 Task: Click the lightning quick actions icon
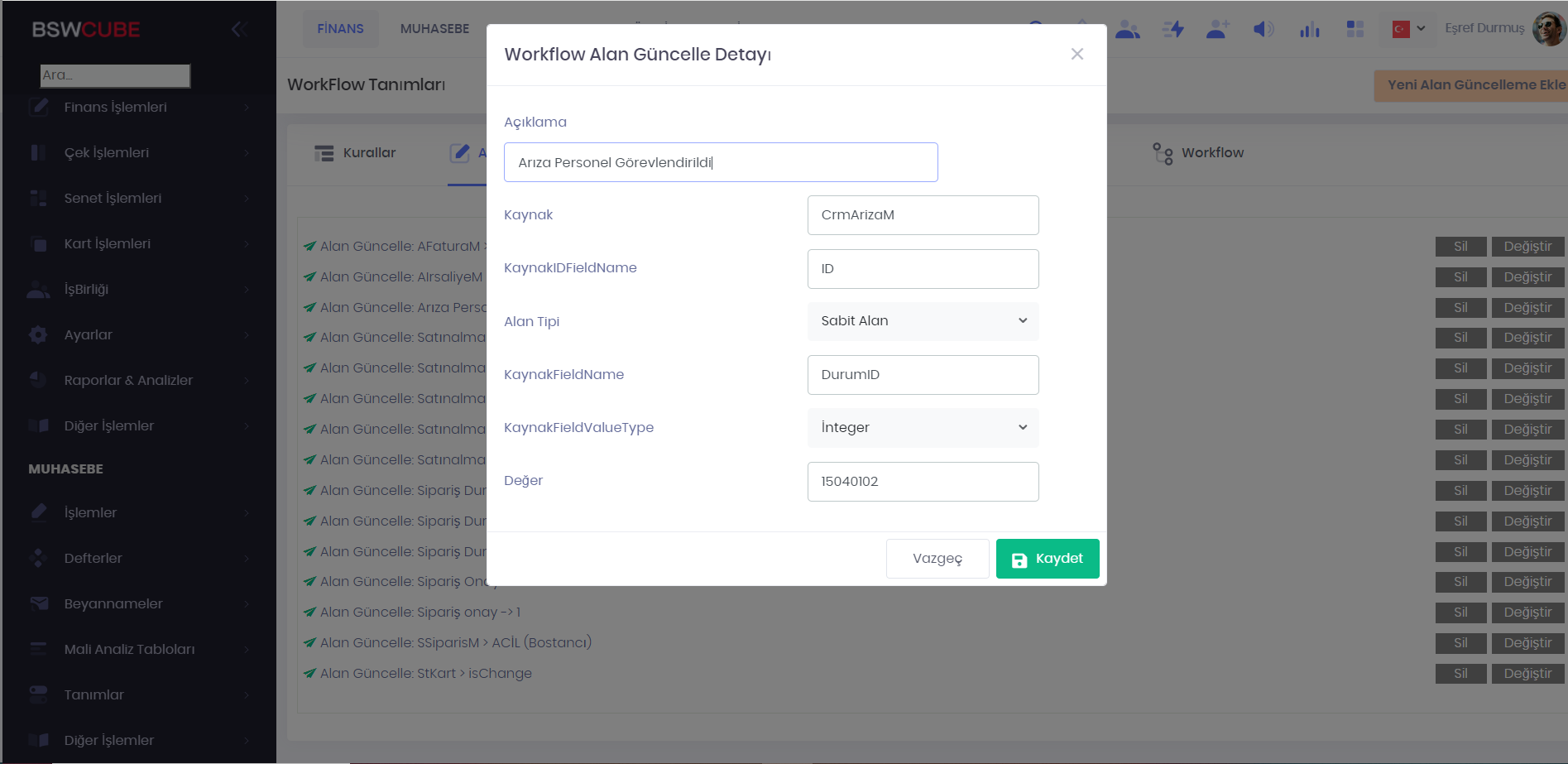1172,30
